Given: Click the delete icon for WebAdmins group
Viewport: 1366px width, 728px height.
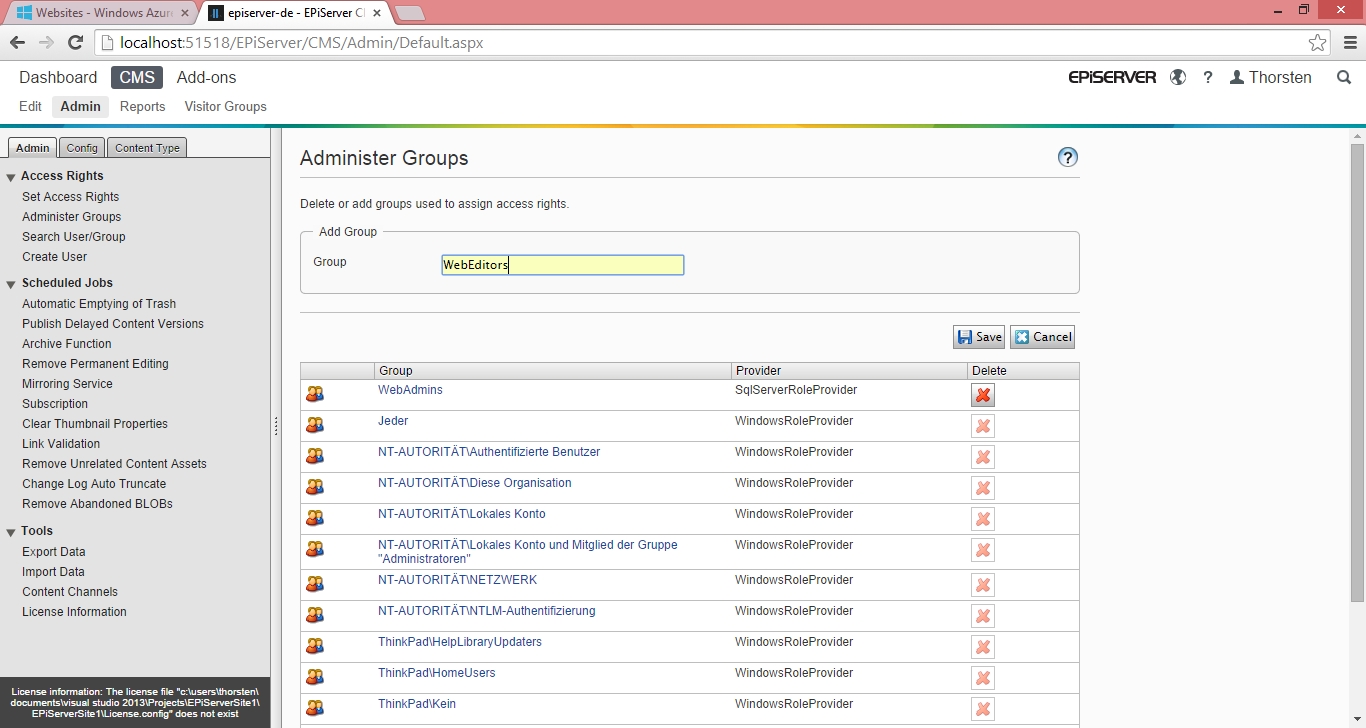Looking at the screenshot, I should (982, 395).
